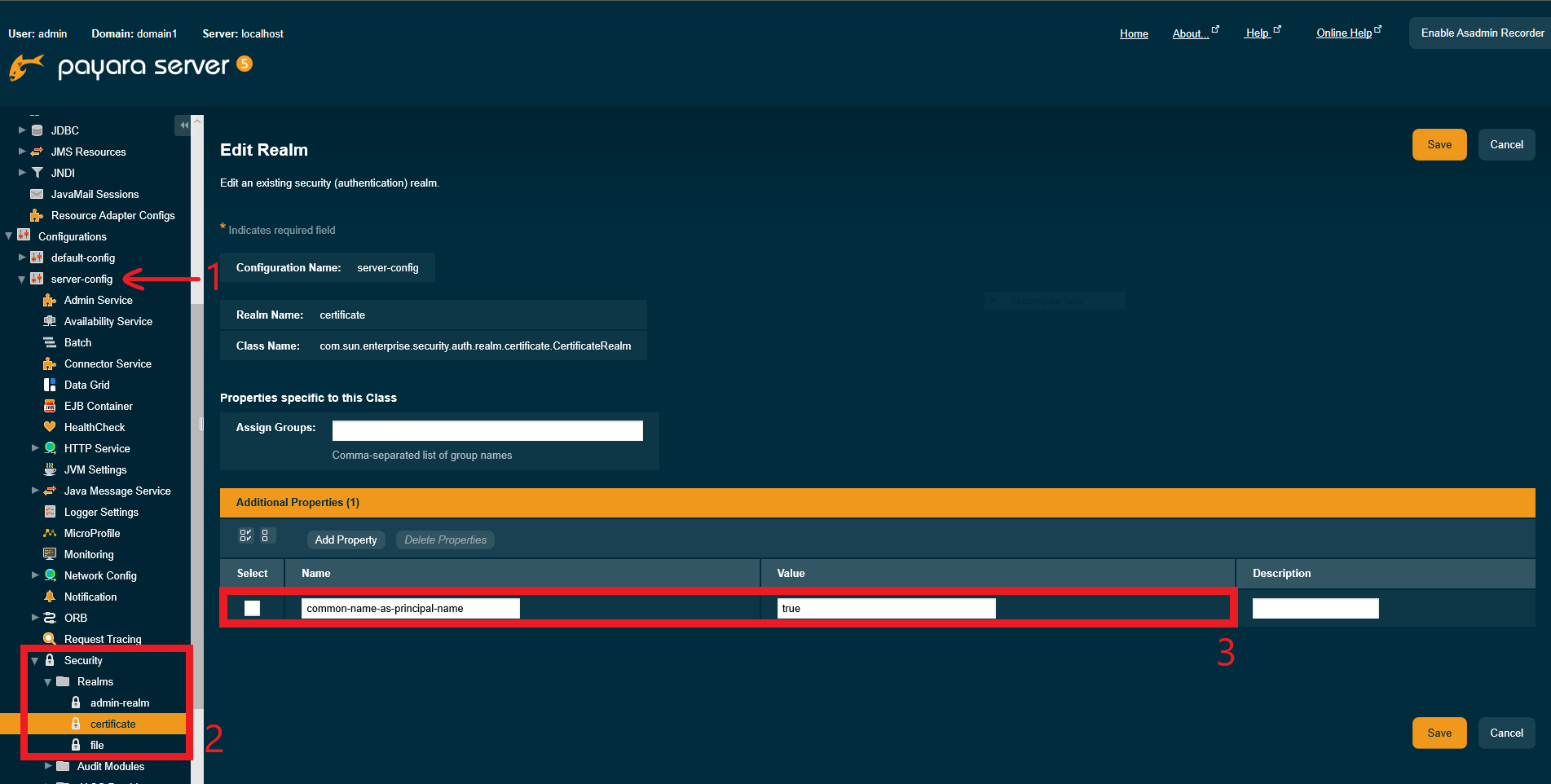Expand the JMS Resources tree node
The image size is (1551, 784).
pyautogui.click(x=21, y=152)
